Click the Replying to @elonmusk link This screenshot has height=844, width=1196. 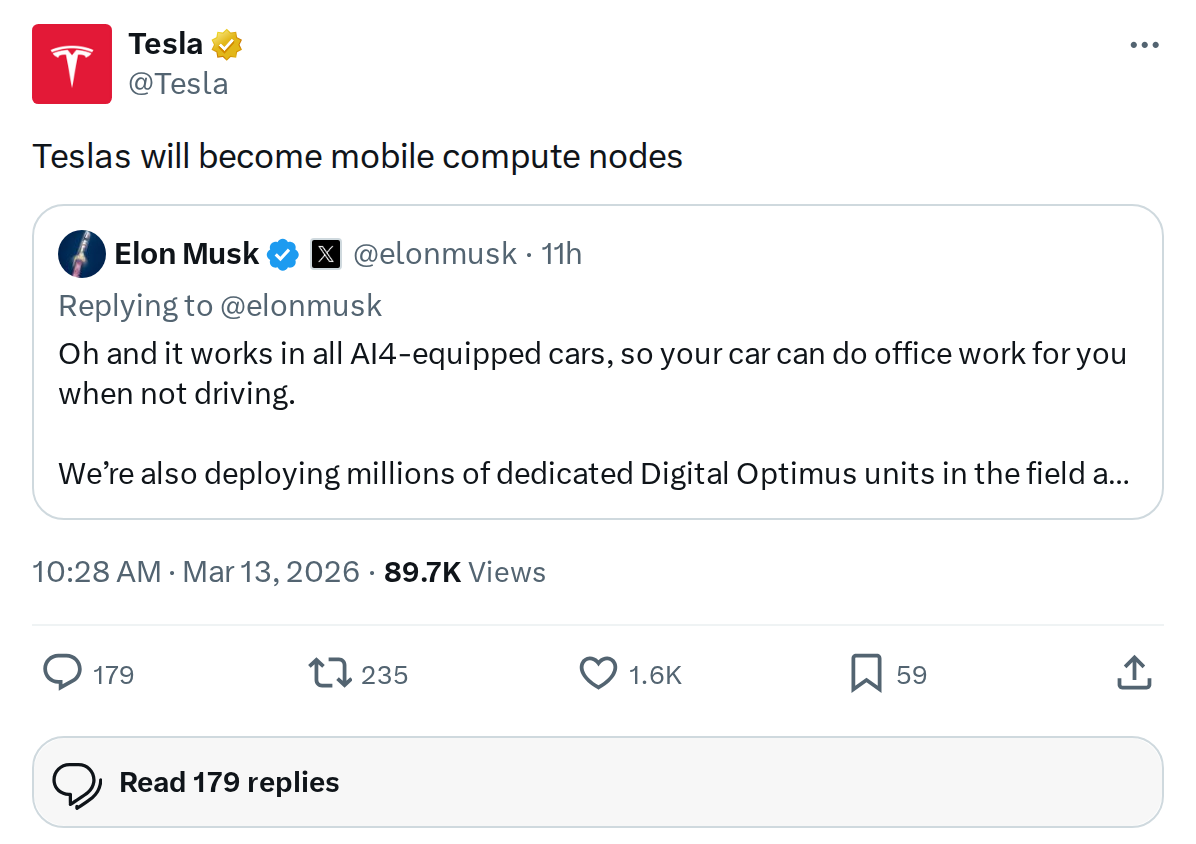click(220, 305)
